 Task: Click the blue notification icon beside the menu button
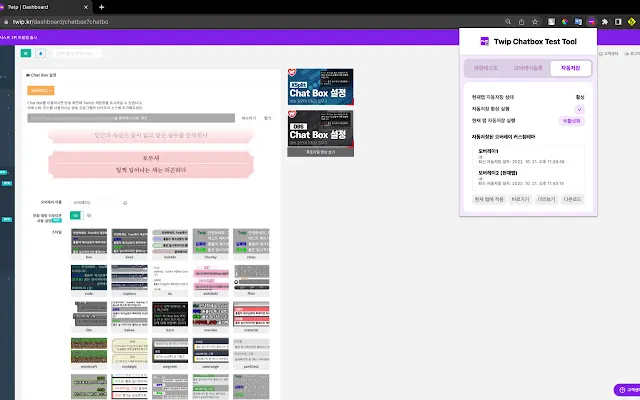(40, 53)
